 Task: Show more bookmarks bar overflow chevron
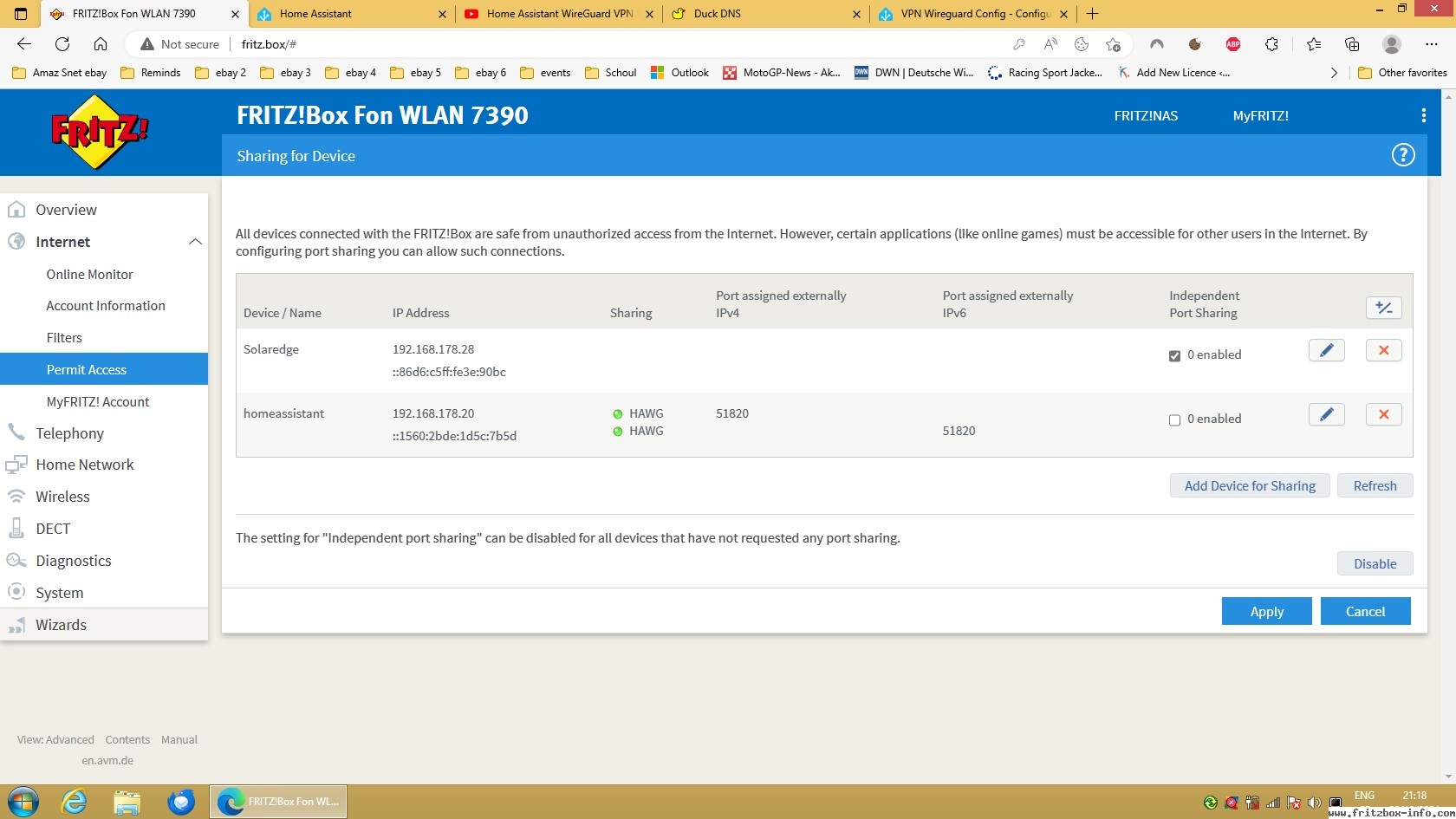coord(1333,73)
